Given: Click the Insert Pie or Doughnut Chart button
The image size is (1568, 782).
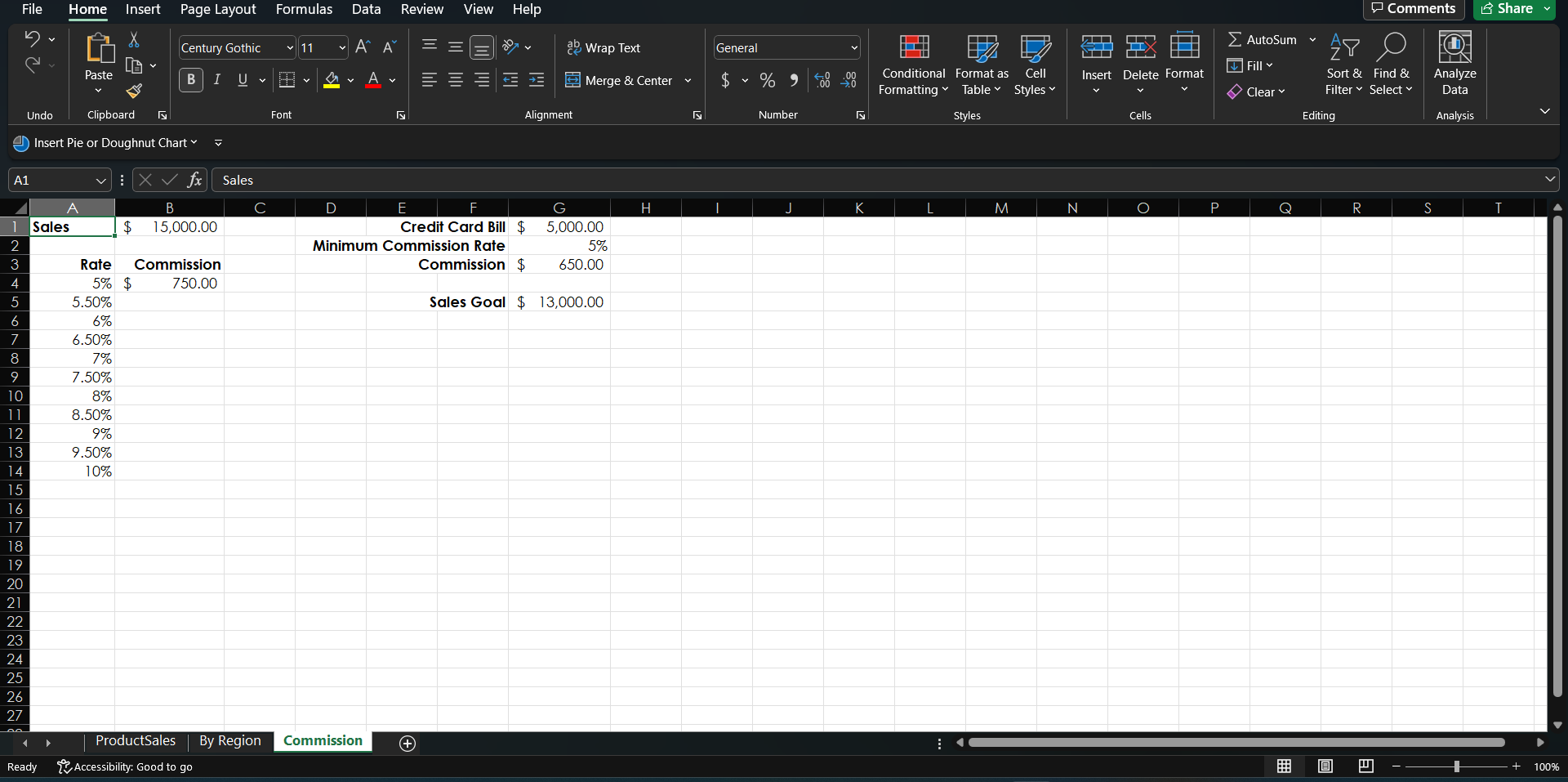Looking at the screenshot, I should [106, 142].
